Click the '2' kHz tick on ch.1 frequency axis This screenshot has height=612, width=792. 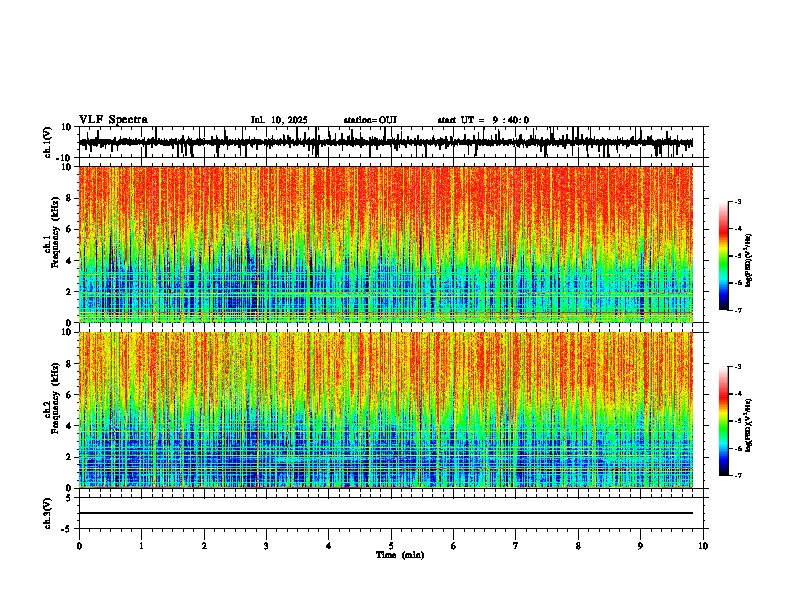coord(70,291)
